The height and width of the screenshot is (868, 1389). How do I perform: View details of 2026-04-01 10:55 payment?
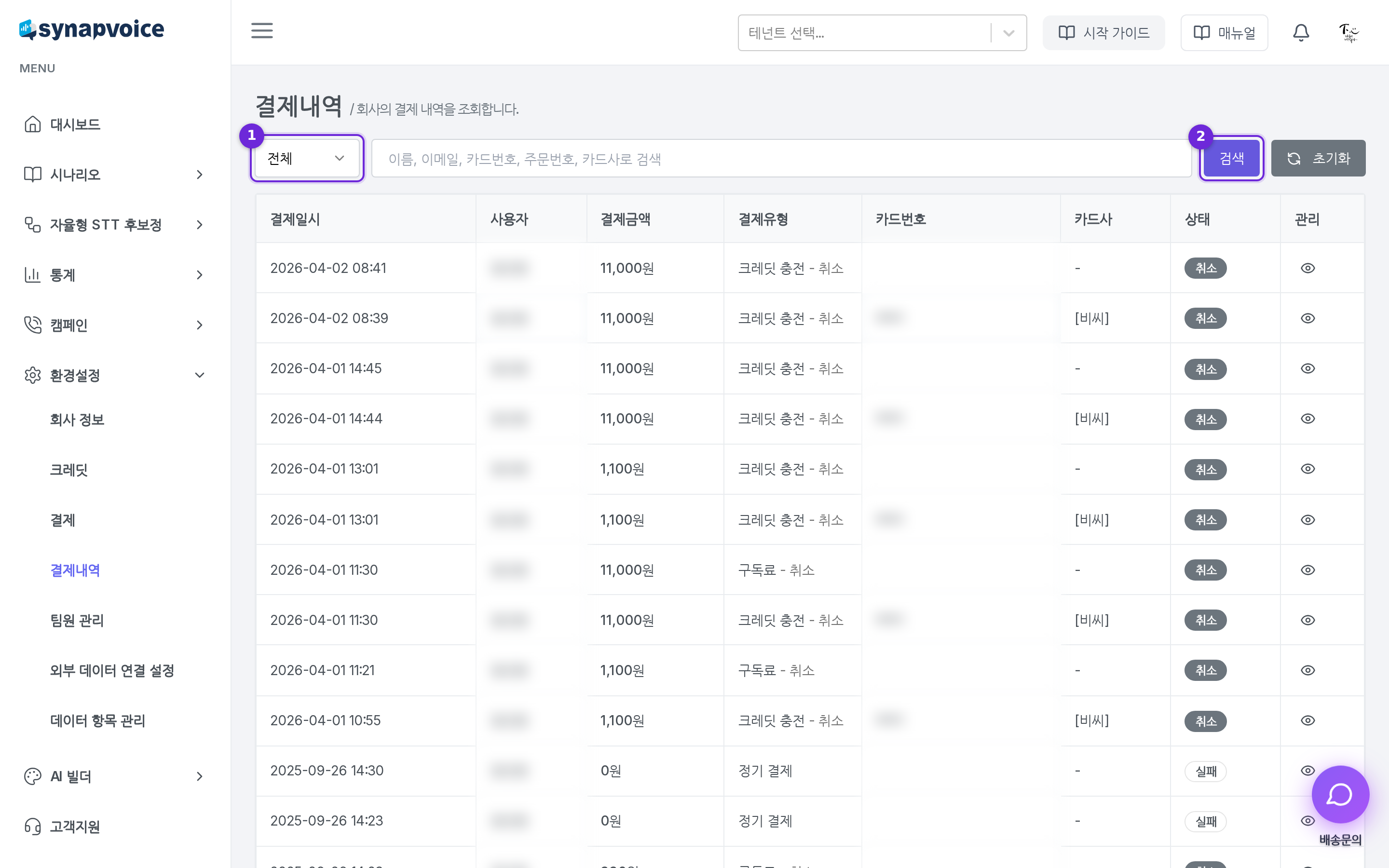pos(1307,720)
